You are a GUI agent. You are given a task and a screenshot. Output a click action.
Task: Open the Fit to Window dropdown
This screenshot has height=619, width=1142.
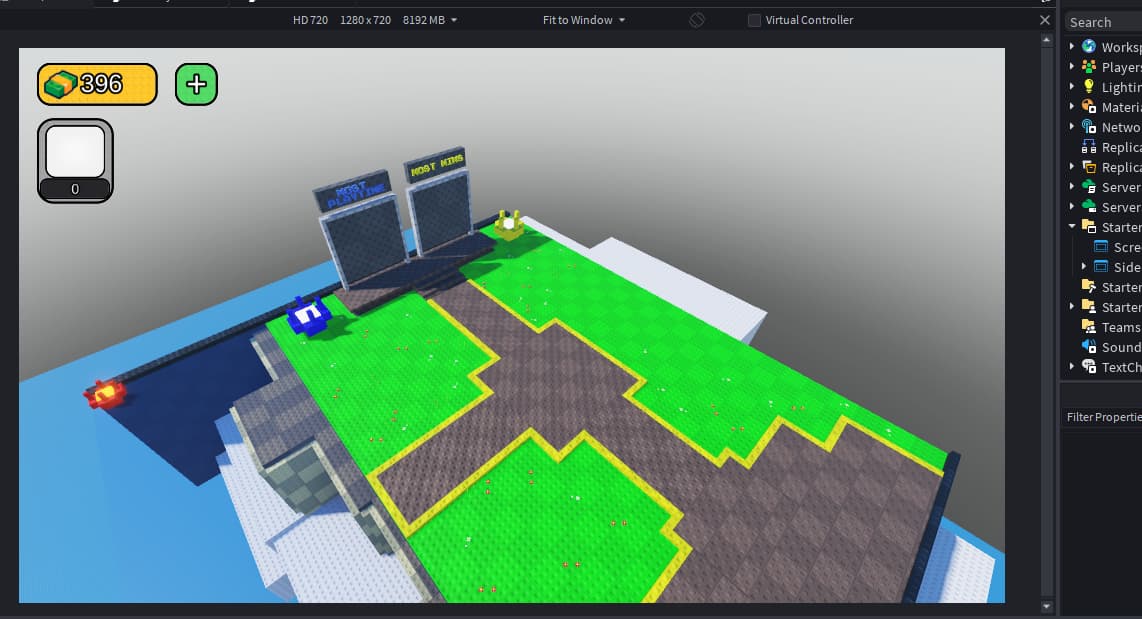coord(583,20)
